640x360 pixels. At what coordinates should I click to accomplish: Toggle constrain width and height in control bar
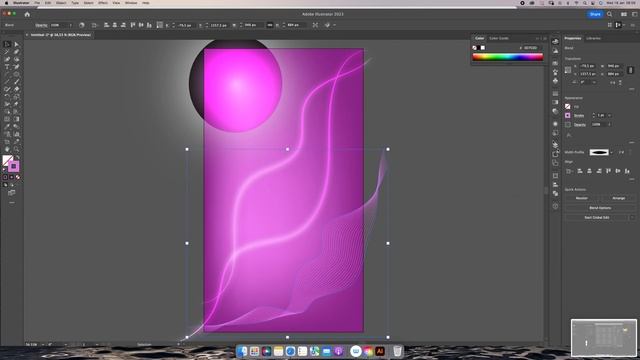[270, 25]
